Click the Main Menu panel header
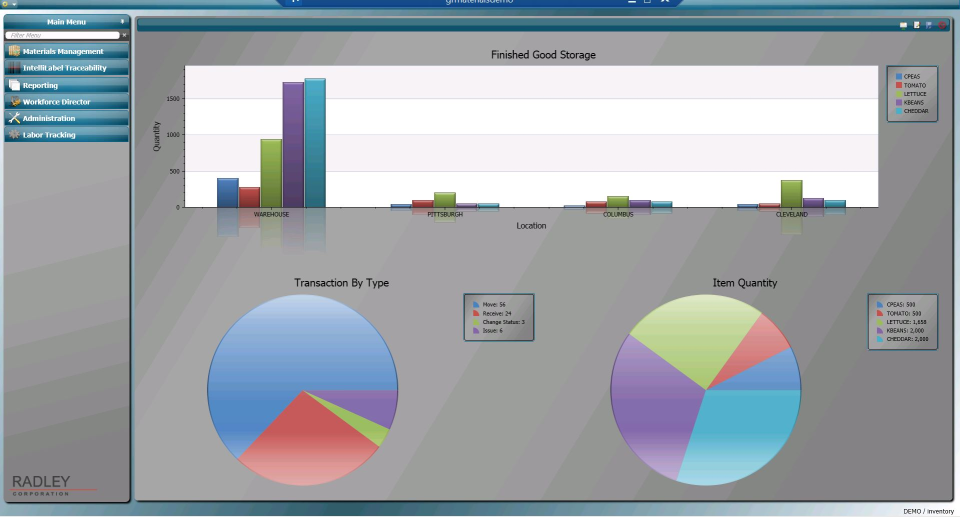Screen dimensions: 960x517 pyautogui.click(x=67, y=21)
